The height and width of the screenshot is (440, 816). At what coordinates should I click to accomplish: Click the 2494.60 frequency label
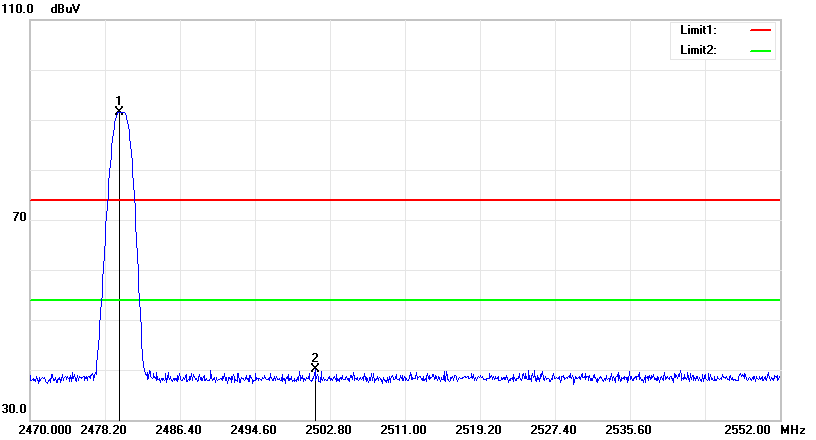[x=253, y=430]
